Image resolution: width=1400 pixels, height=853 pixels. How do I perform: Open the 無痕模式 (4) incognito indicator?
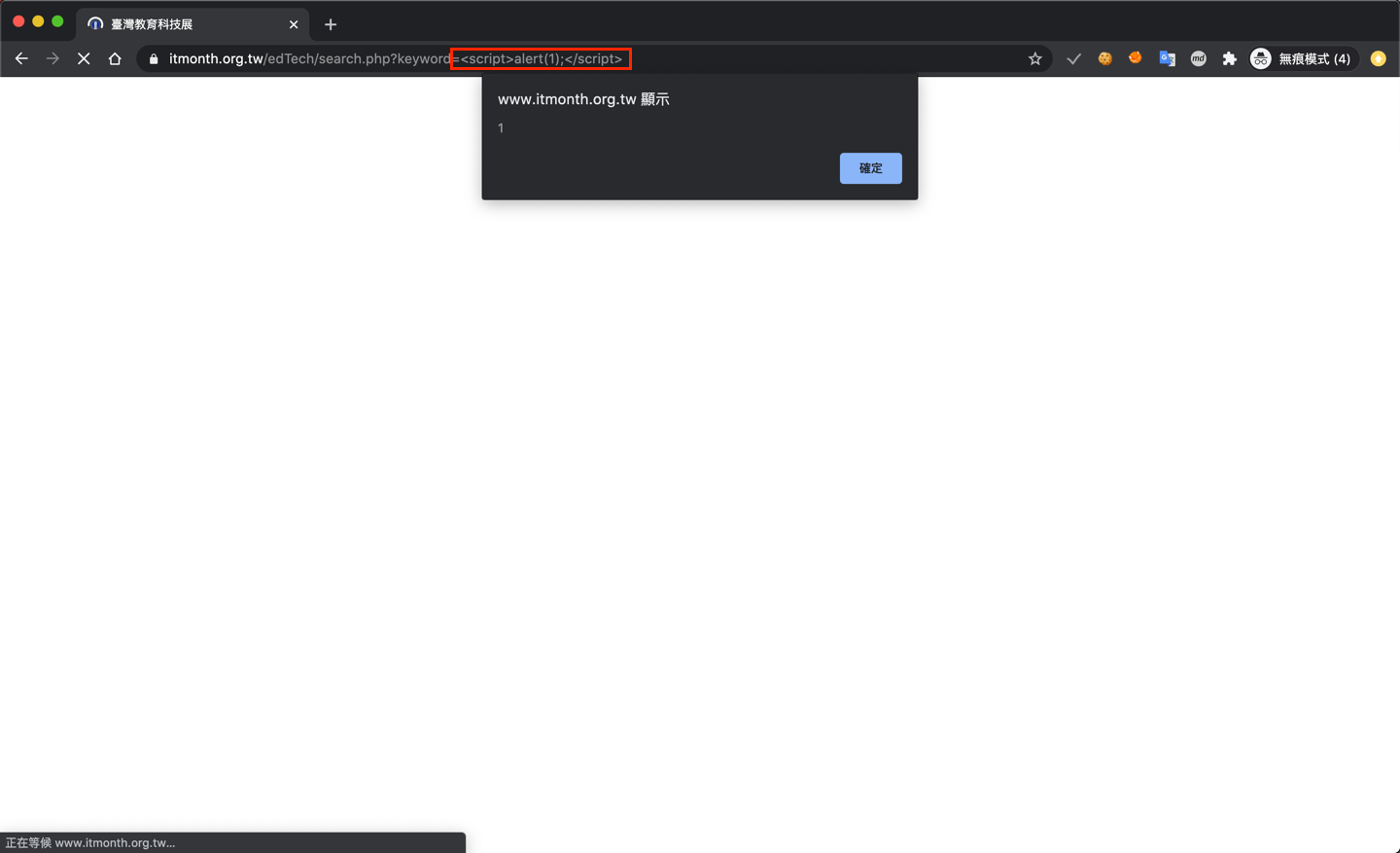point(1302,59)
